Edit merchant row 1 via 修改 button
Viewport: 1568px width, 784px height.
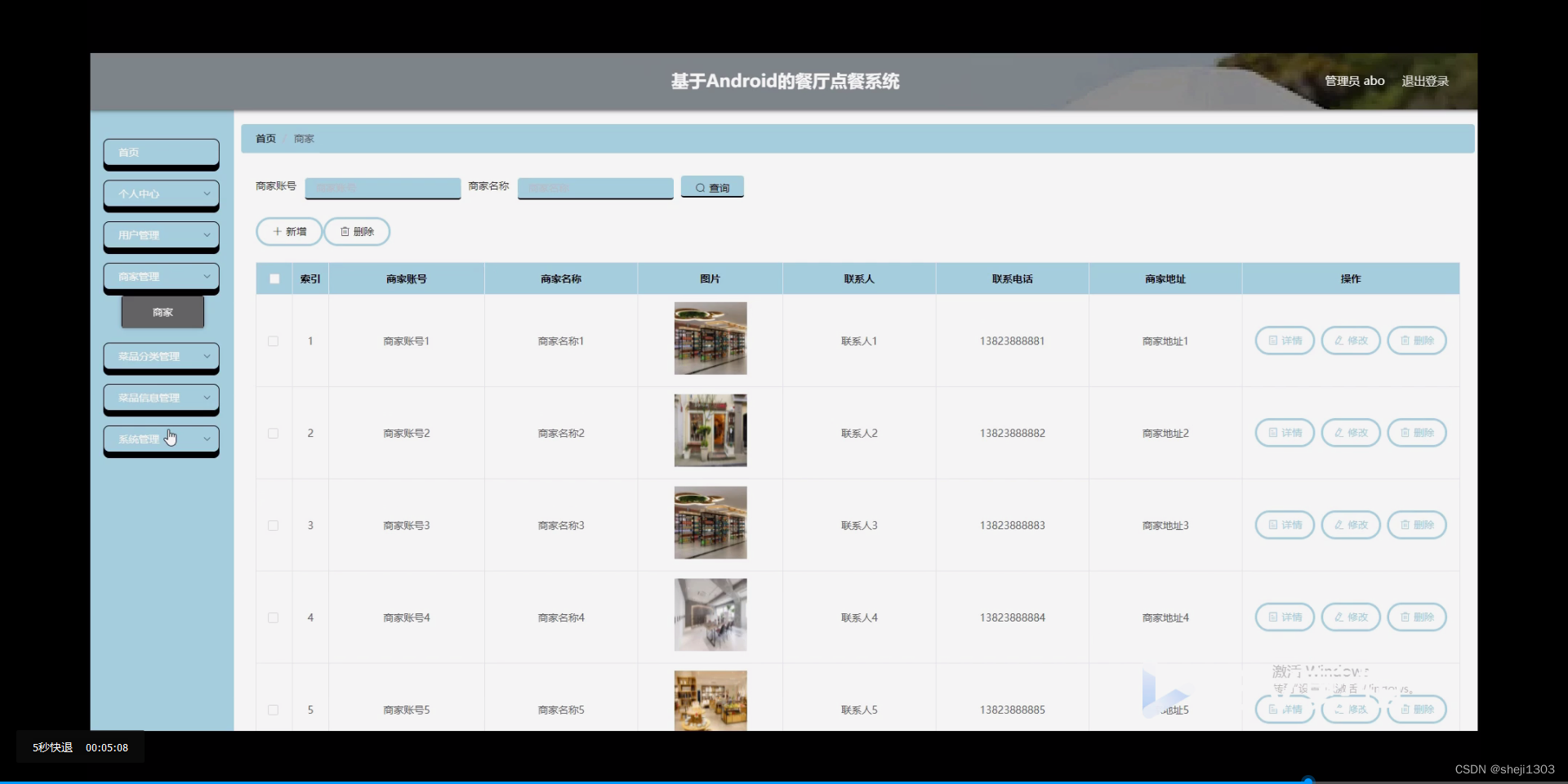1351,341
